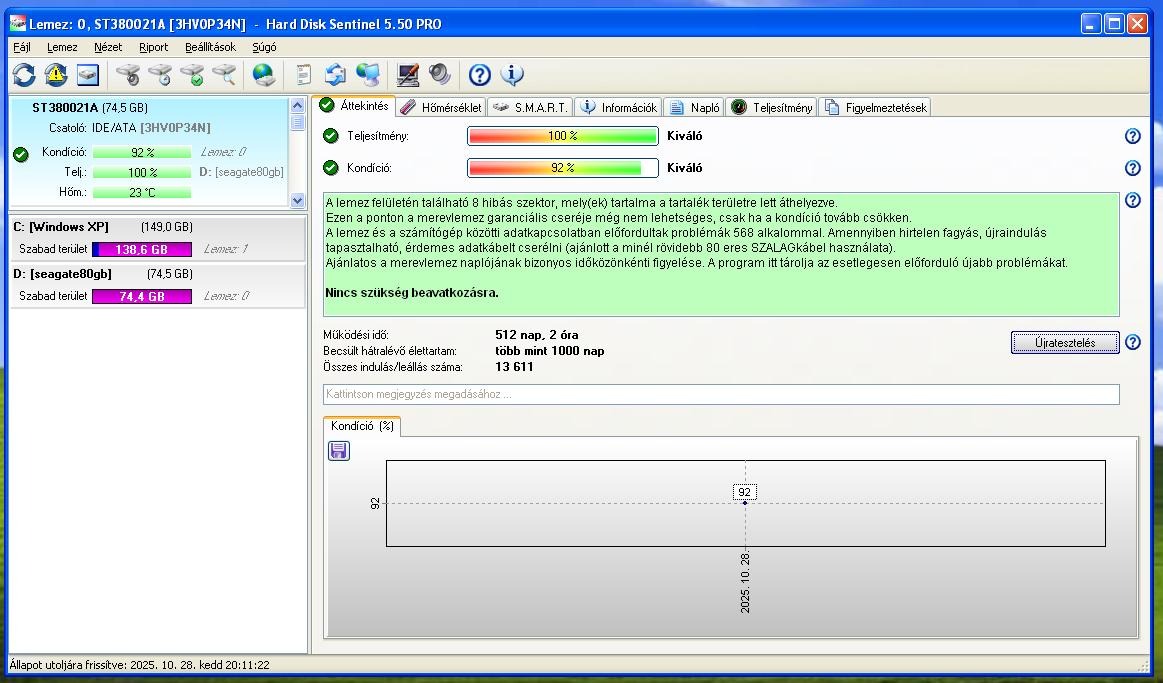Switch to the Hőmérséklet tab

tap(441, 108)
